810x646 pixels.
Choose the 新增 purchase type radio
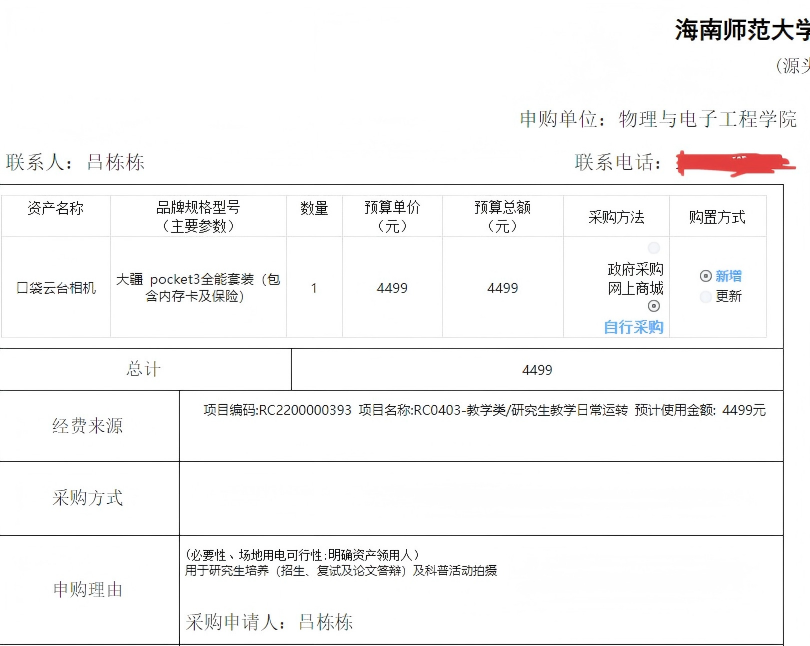pyautogui.click(x=706, y=276)
